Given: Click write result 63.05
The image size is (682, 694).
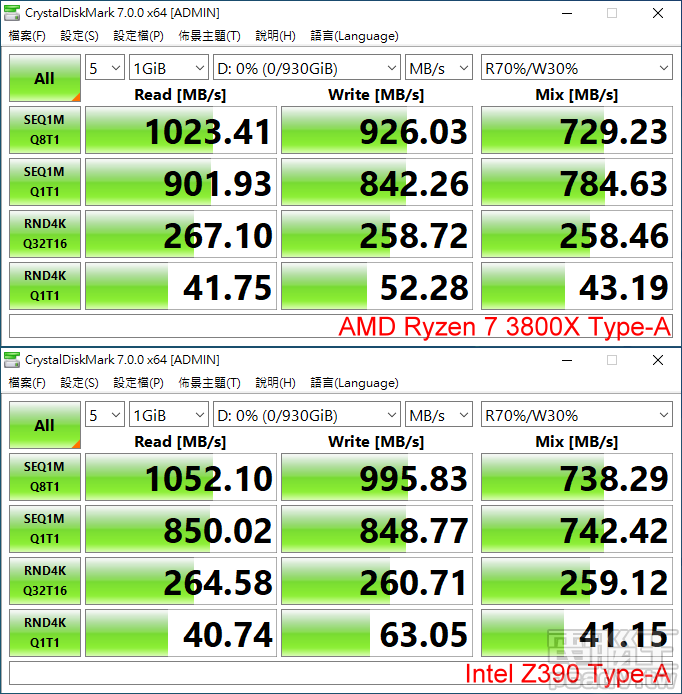Looking at the screenshot, I should click(377, 633).
